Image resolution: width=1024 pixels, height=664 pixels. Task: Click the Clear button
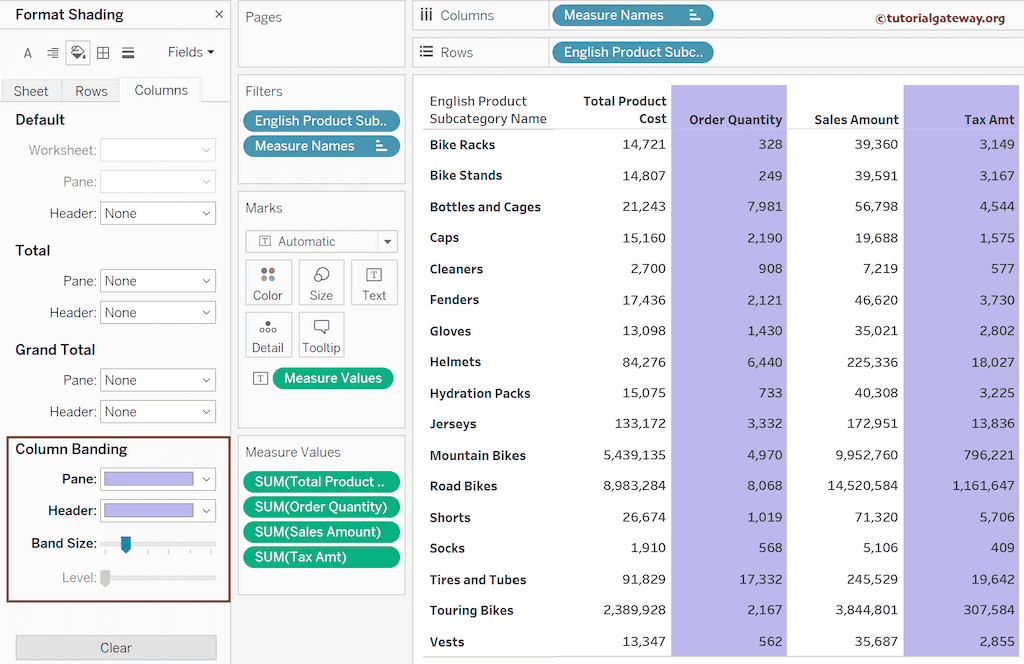pyautogui.click(x=115, y=647)
